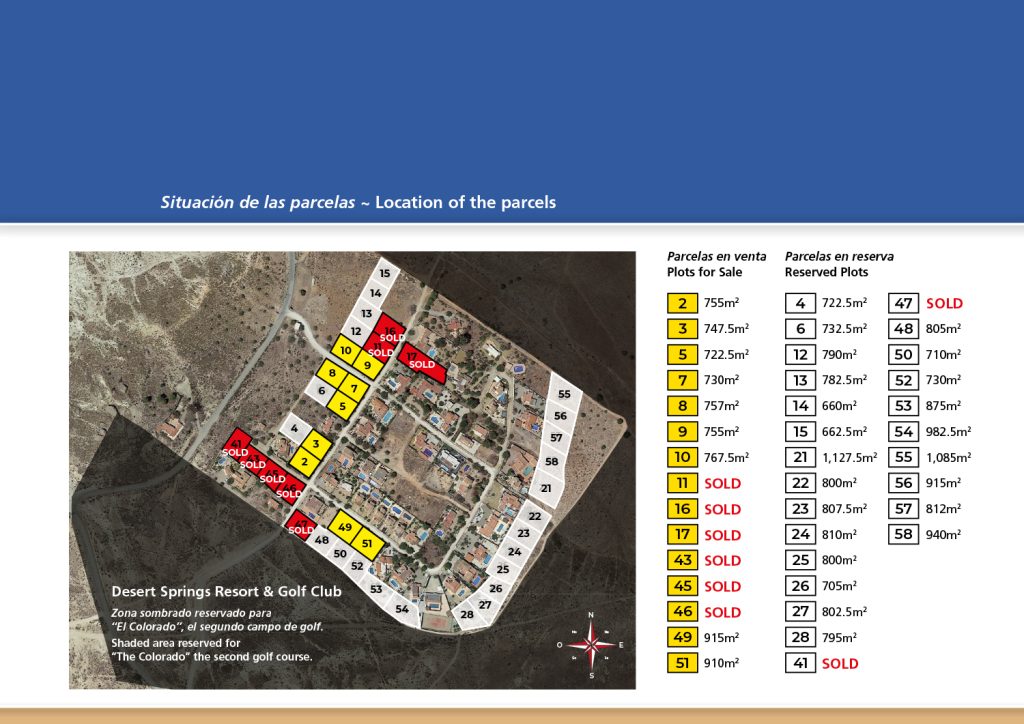Select the white legend box numbered 41
Image resolution: width=1024 pixels, height=724 pixels.
coord(800,663)
